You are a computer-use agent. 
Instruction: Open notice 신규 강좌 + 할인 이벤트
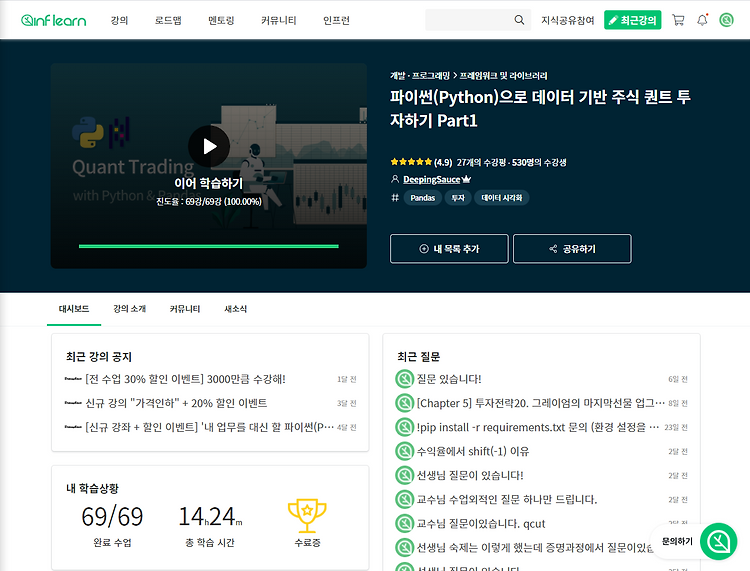(x=210, y=427)
